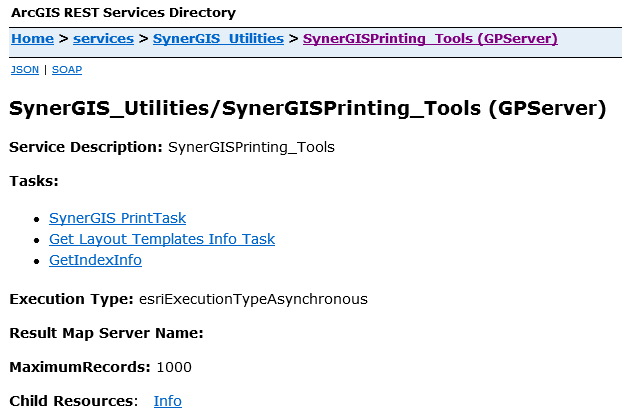This screenshot has width=622, height=419.
Task: Click the Child Resources label
Action: pos(73,401)
